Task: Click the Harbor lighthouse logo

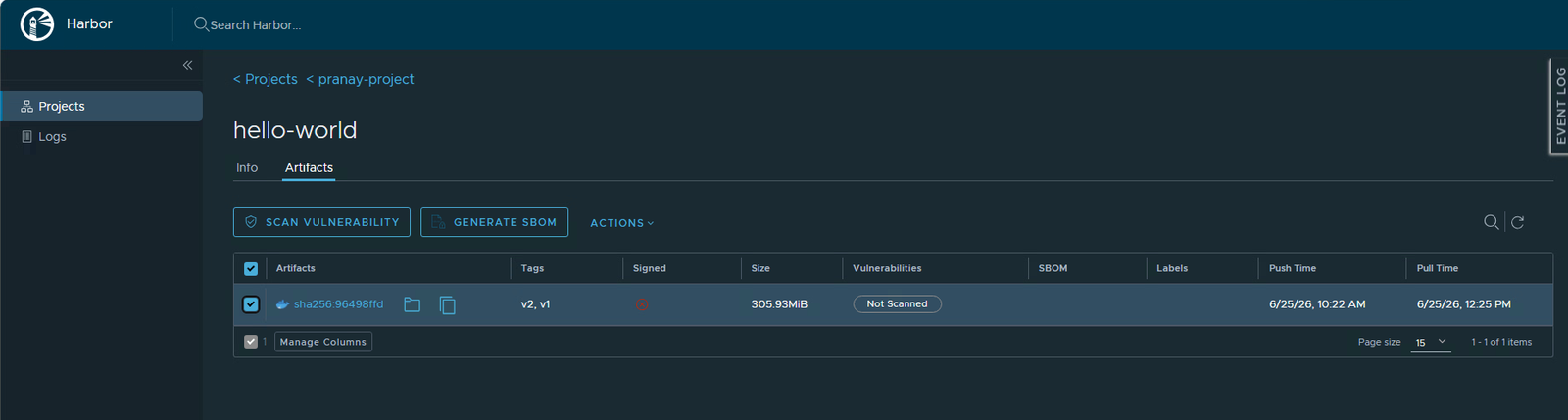Action: click(x=37, y=24)
